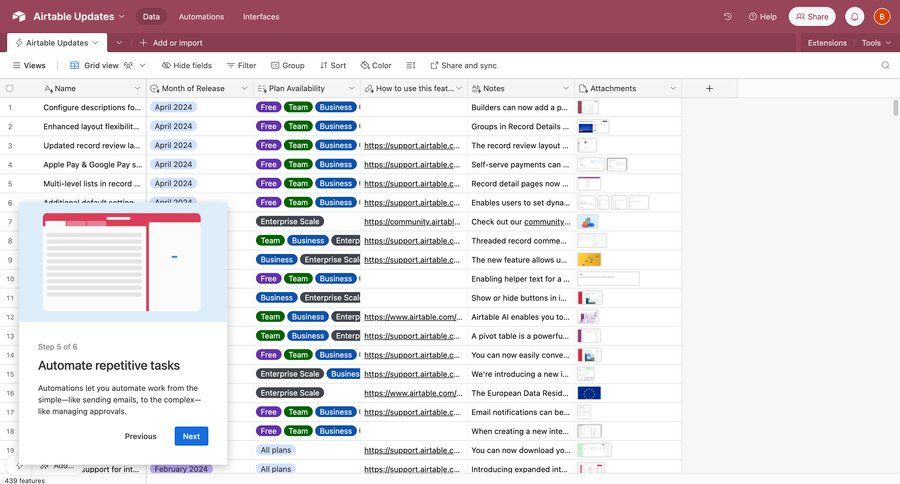Select note 'The European Data Resid...'
The image size is (900, 484).
(x=520, y=393)
